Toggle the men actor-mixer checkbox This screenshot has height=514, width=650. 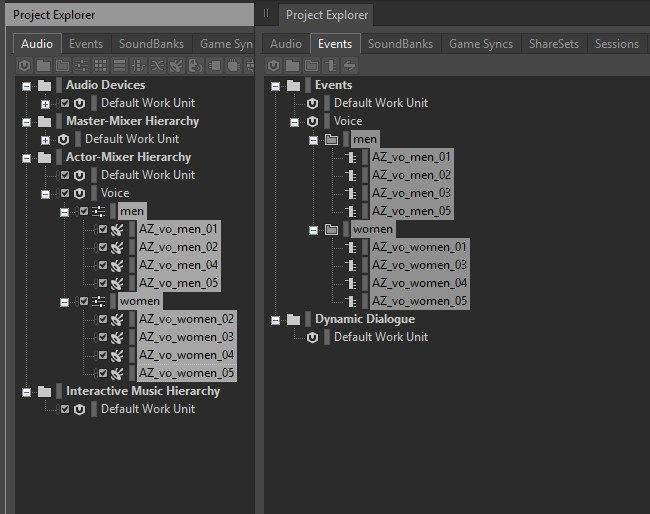84,211
